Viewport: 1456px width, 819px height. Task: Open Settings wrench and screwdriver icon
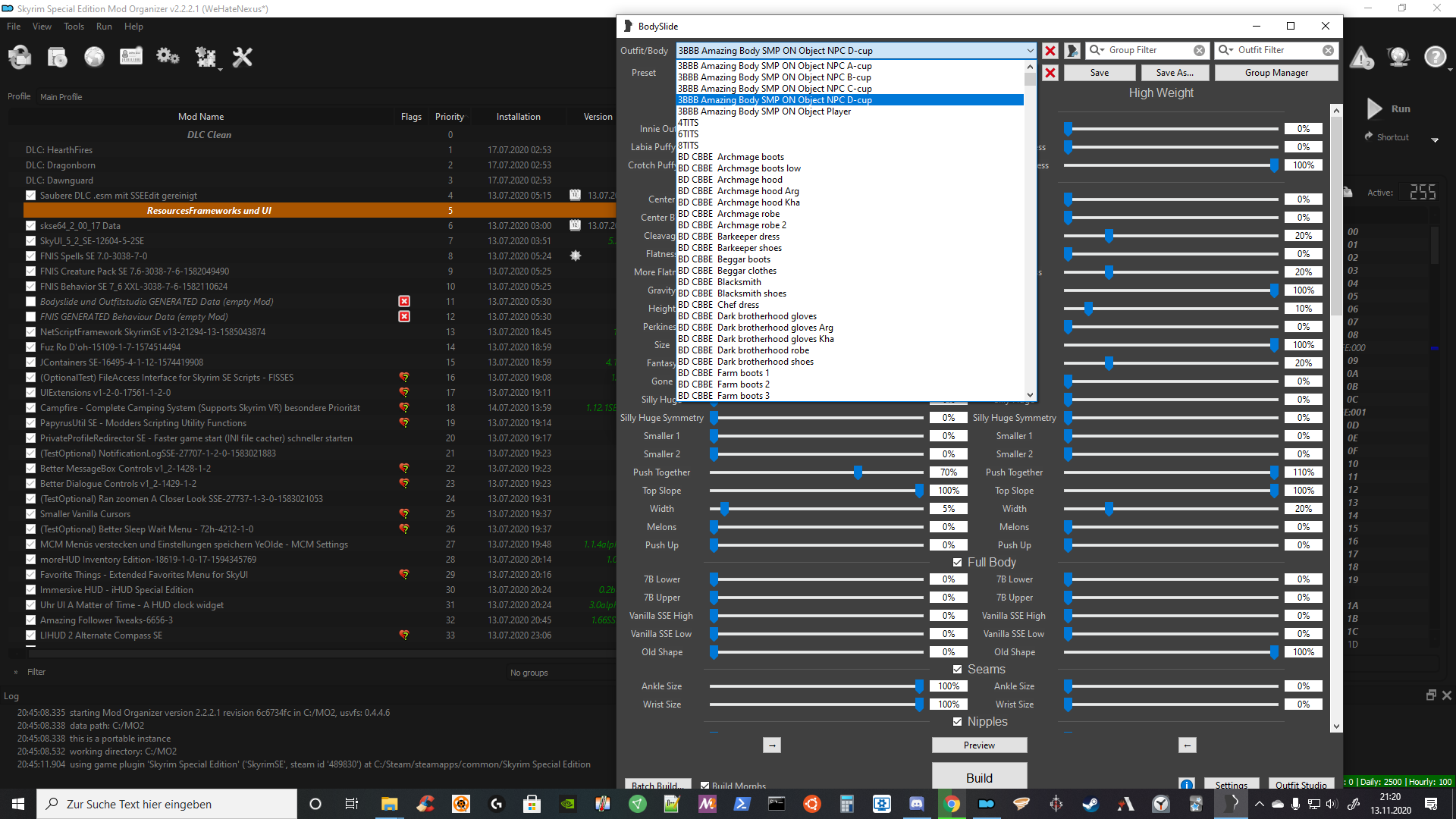click(x=242, y=57)
